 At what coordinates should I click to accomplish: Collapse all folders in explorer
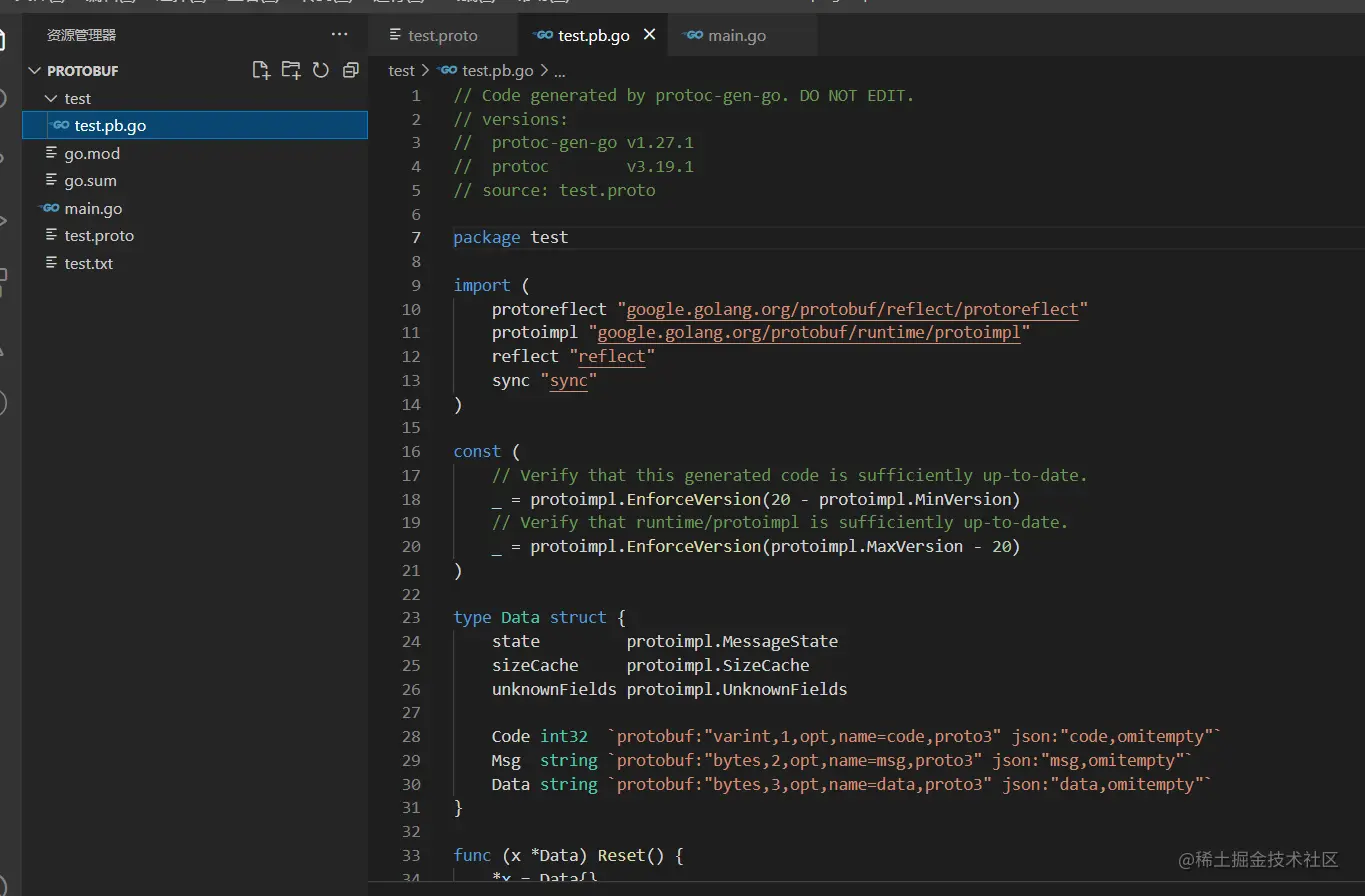(350, 70)
